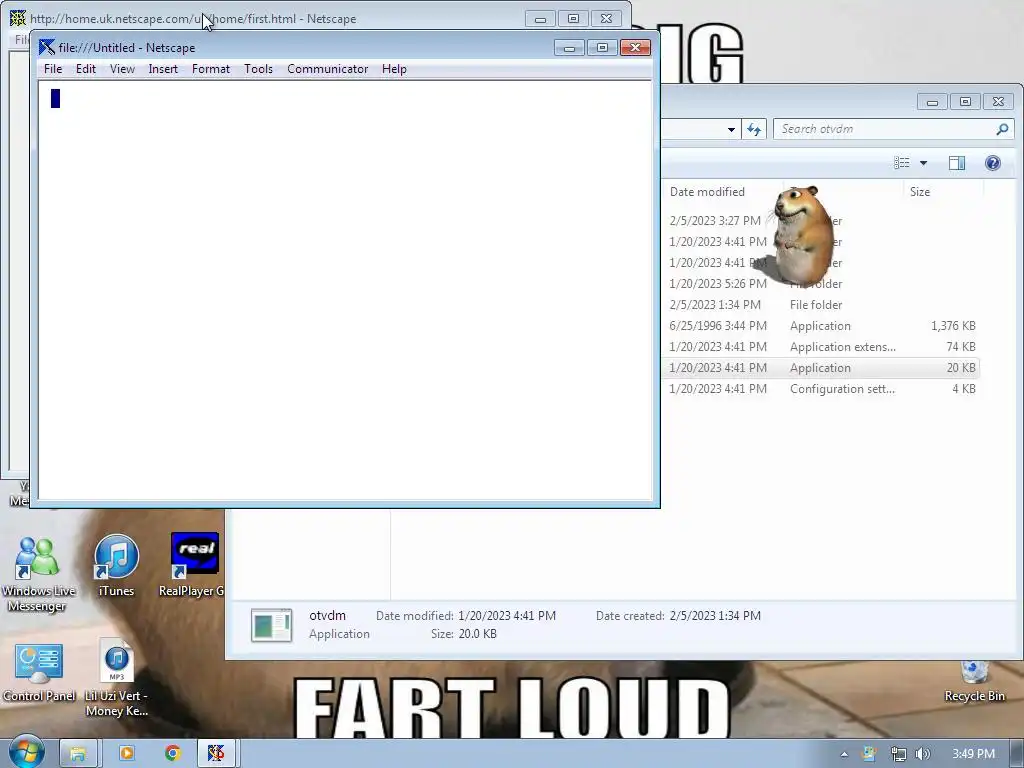Select the row dated 6/25/1996 3:44 PM
Screen dimensions: 1024x768
pos(822,326)
